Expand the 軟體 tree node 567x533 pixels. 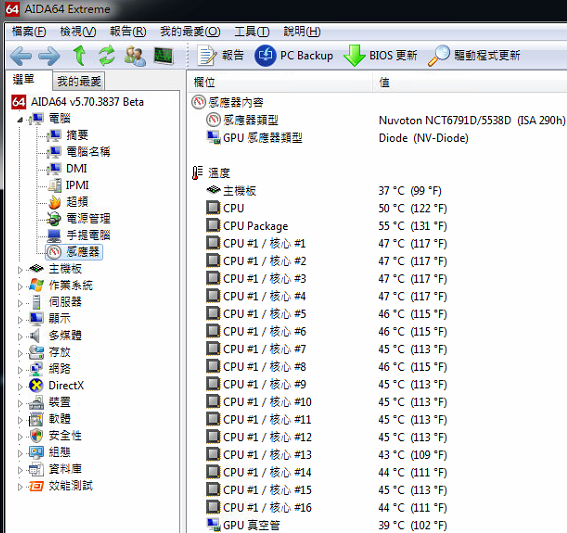click(20, 420)
